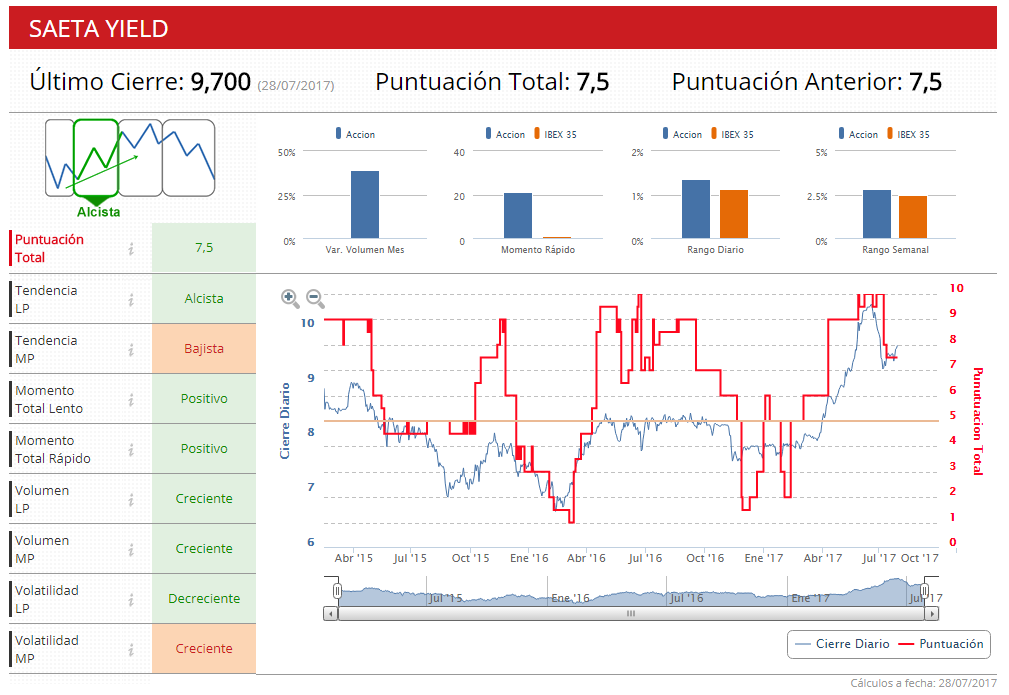Image resolution: width=1009 pixels, height=695 pixels.
Task: Click the Creciente value for Volumen LP
Action: pyautogui.click(x=204, y=499)
